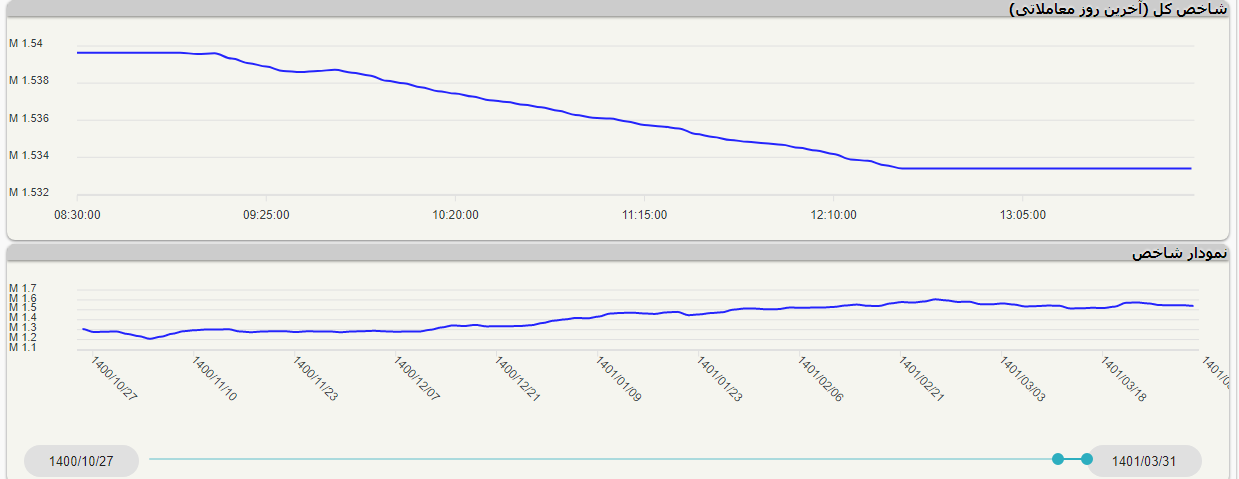Click the M 1.54 y-axis label
The height and width of the screenshot is (479, 1239).
coord(26,44)
